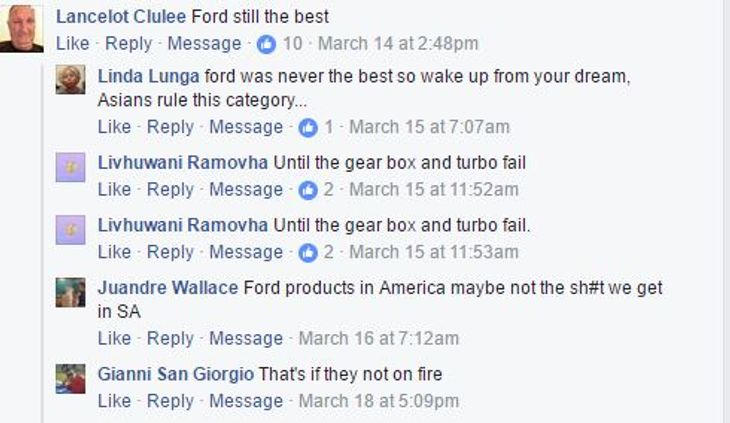Click Juandre Wallace's avatar thumbnail
The image size is (730, 423).
coord(70,292)
